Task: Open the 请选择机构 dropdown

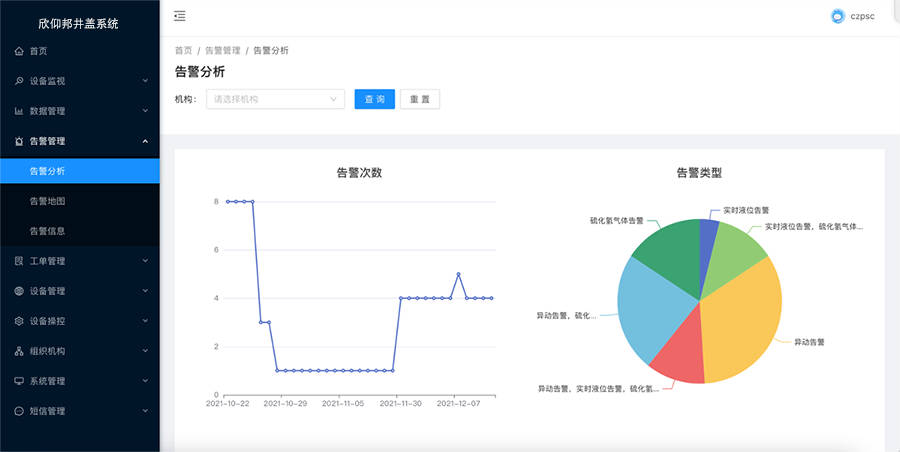Action: pos(275,99)
